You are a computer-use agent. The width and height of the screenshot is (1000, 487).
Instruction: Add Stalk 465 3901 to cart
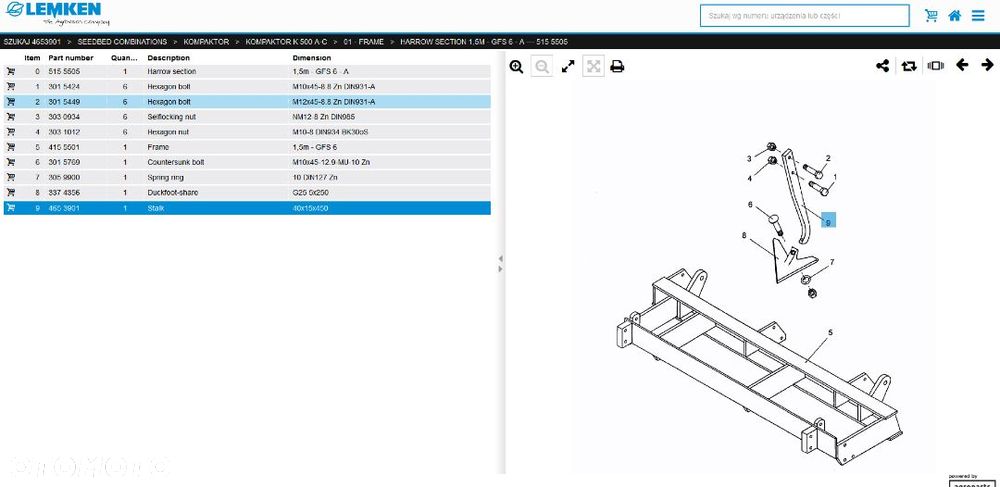11,208
